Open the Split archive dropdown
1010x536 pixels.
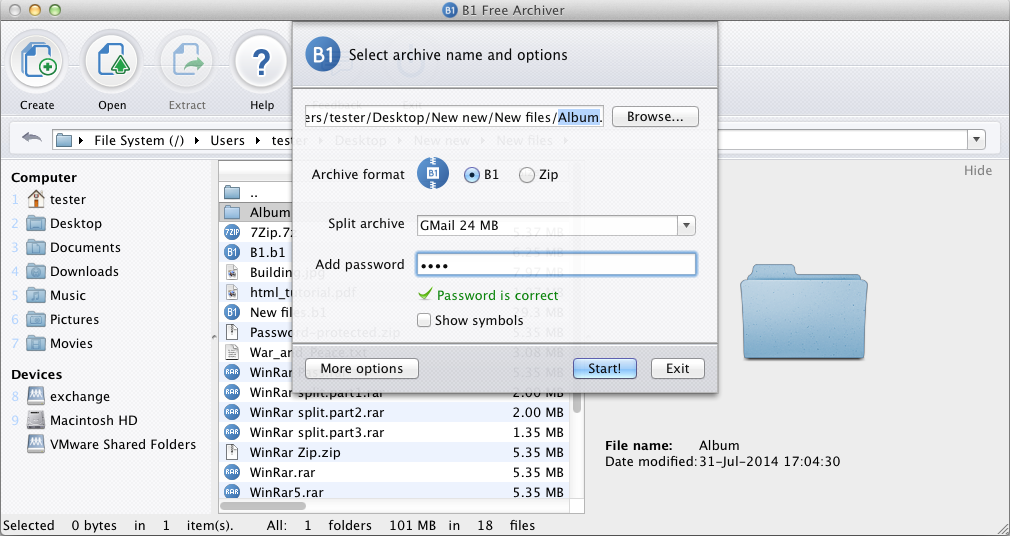pyautogui.click(x=685, y=225)
